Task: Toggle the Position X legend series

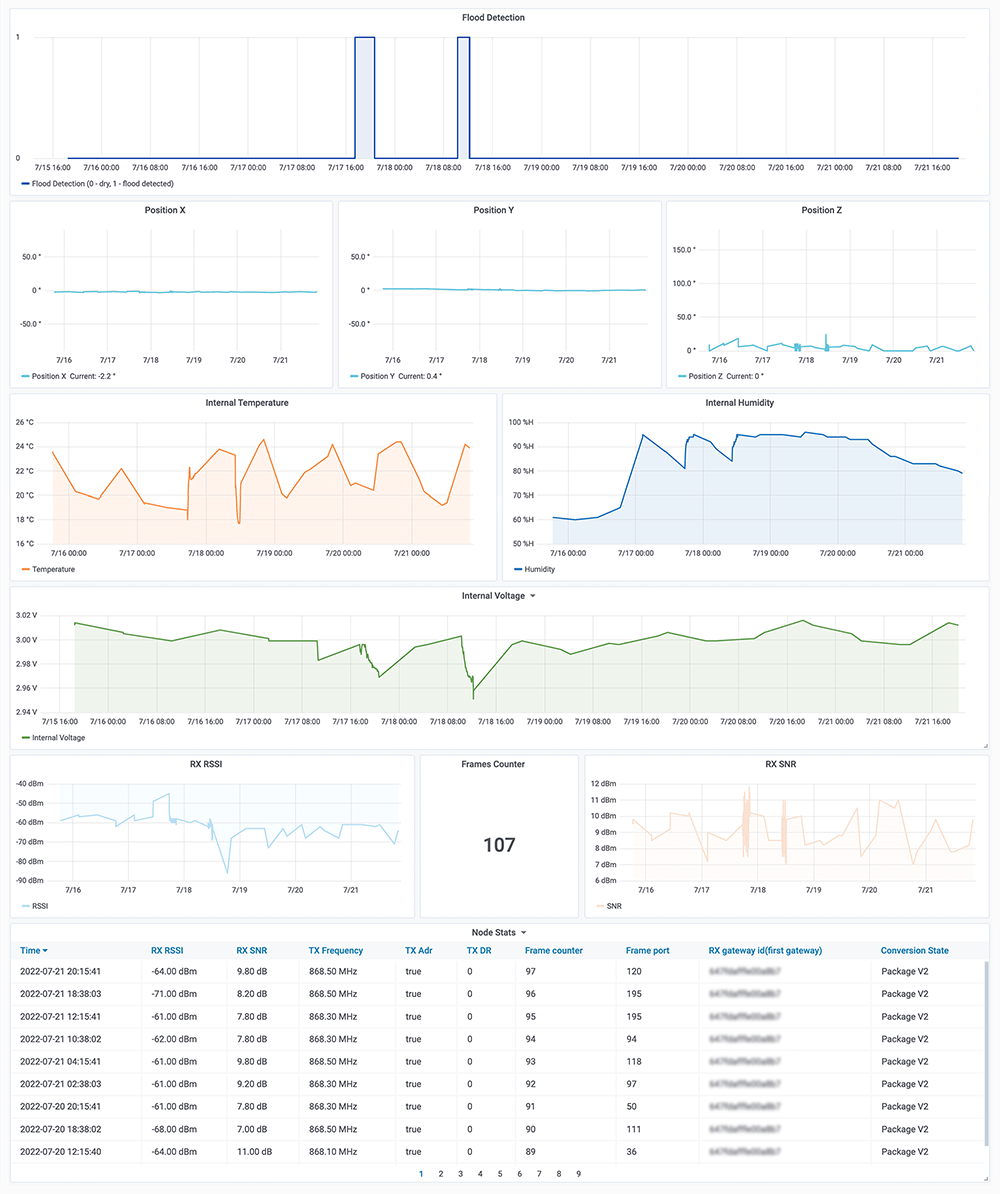Action: pos(49,376)
